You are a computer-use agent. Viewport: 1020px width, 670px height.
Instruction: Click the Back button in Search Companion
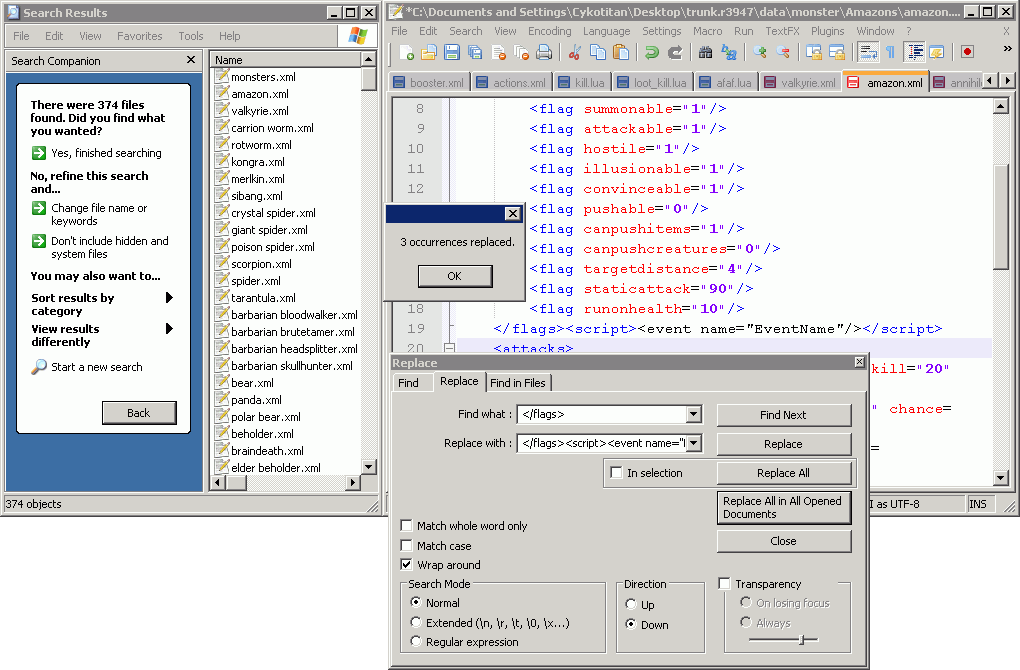(x=139, y=413)
